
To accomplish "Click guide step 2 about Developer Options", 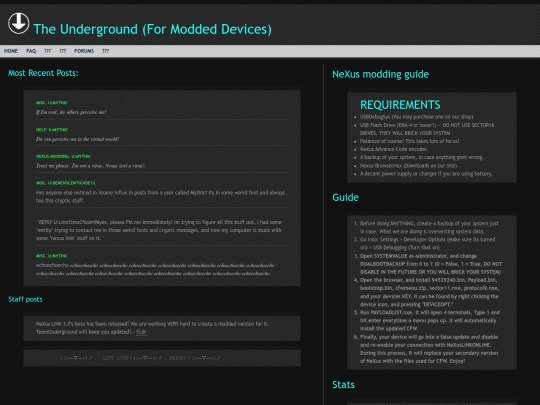I will click(427, 243).
